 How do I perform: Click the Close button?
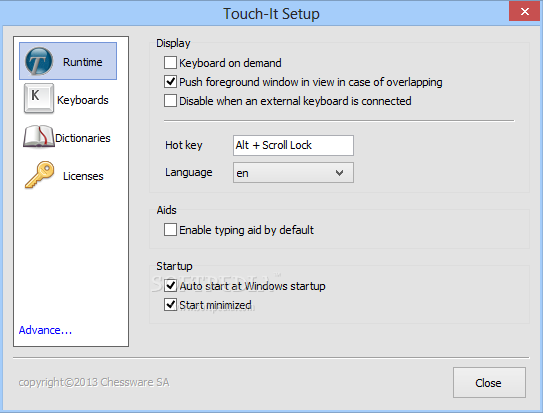[x=489, y=383]
